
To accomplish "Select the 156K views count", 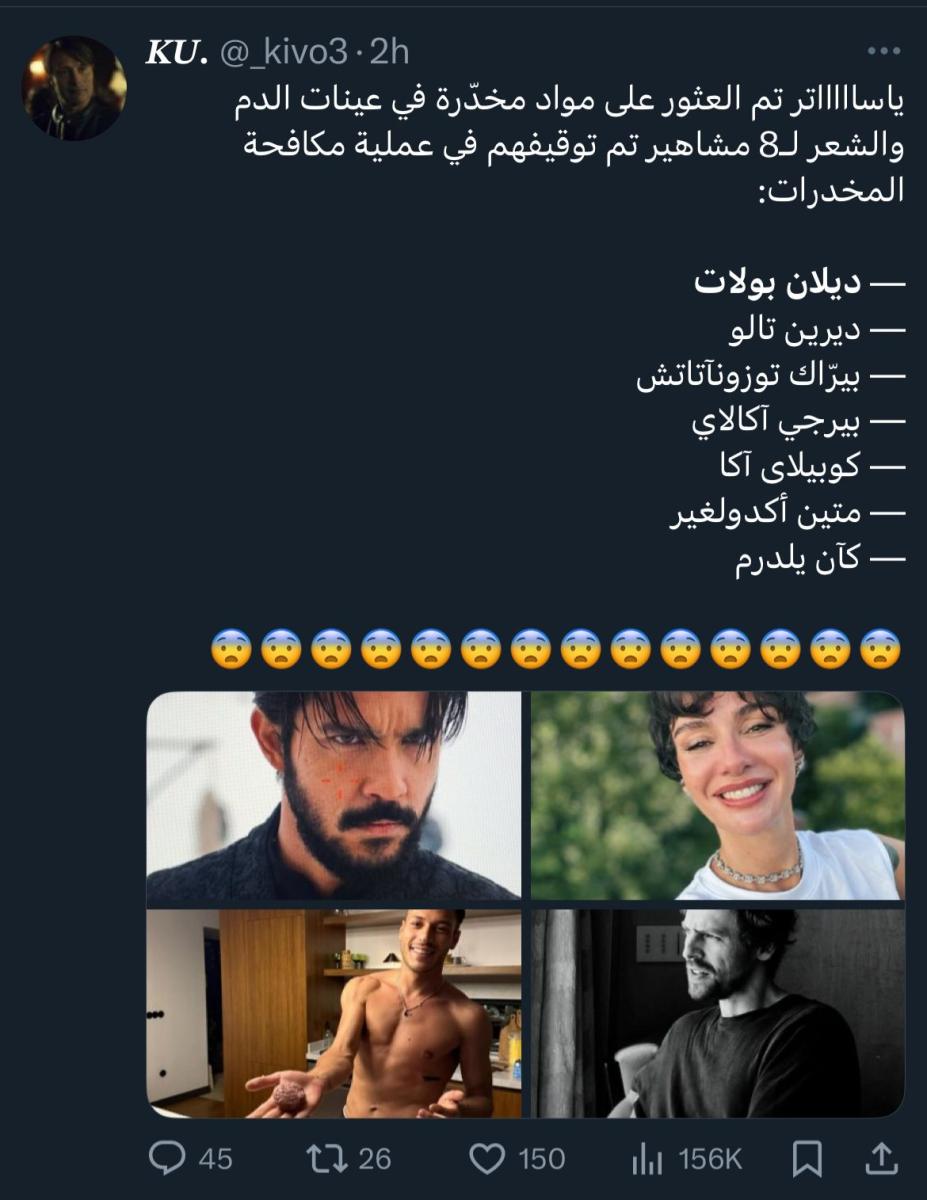I will pos(710,1160).
